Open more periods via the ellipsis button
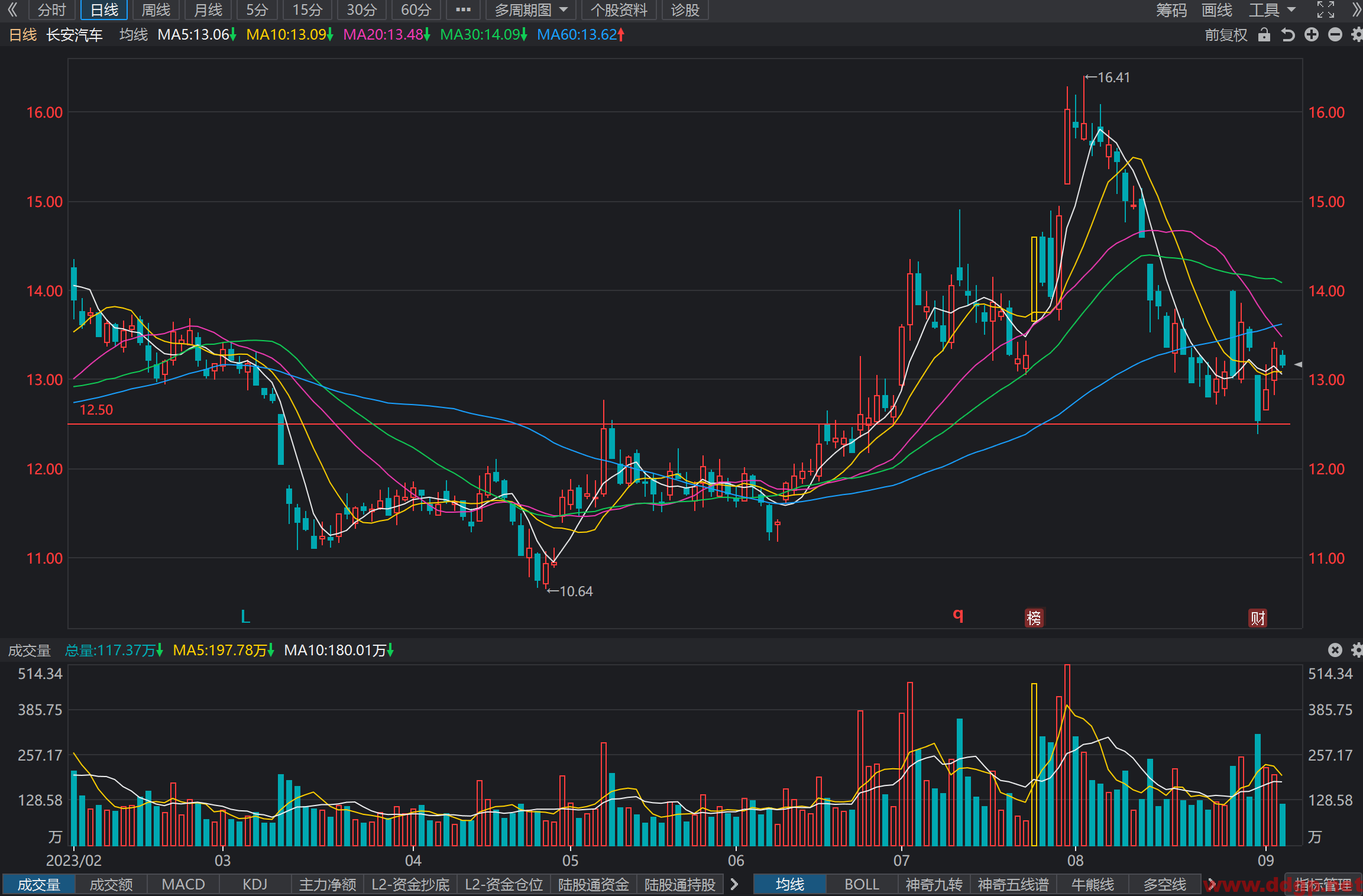The height and width of the screenshot is (896, 1363). pyautogui.click(x=463, y=10)
